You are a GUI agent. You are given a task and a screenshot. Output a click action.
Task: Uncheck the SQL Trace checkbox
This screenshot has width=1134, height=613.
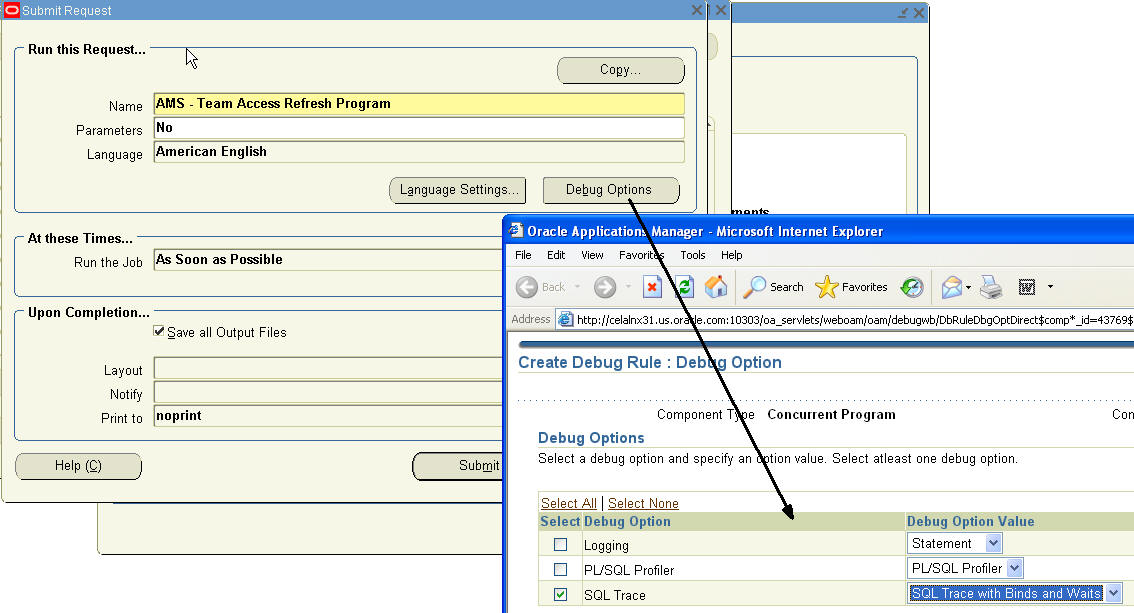(560, 594)
